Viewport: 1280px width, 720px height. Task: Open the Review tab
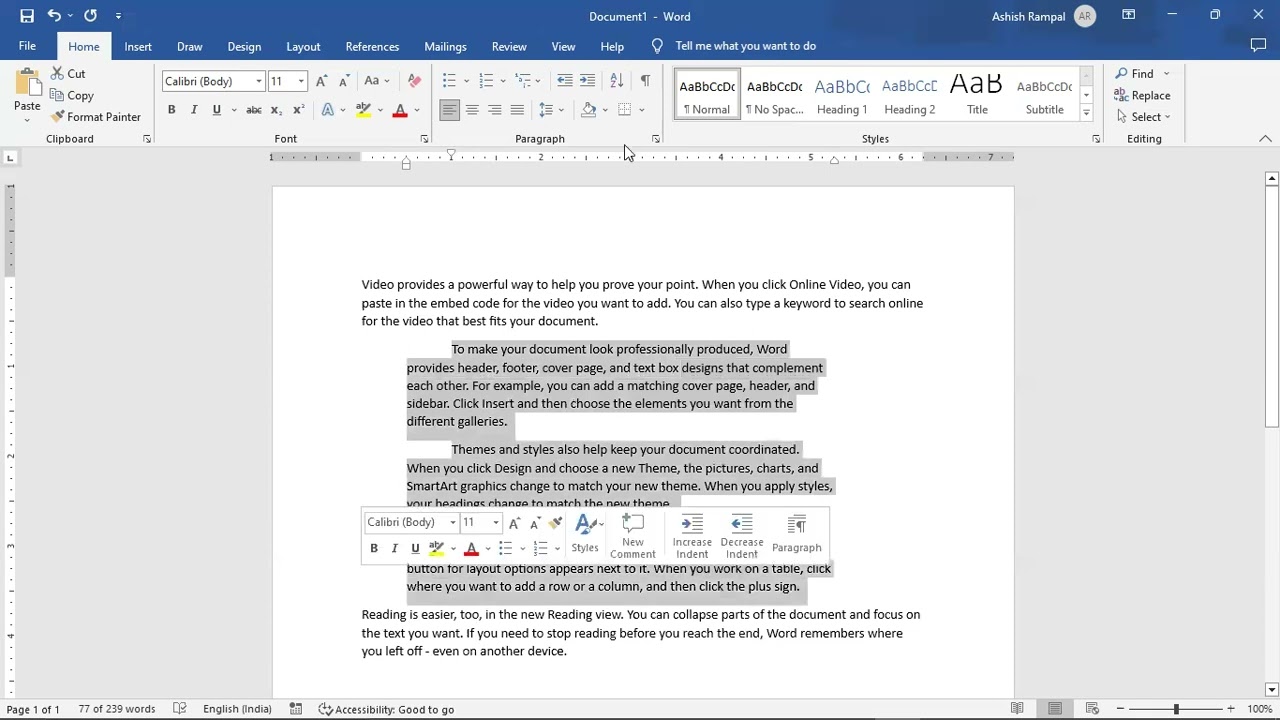(509, 46)
